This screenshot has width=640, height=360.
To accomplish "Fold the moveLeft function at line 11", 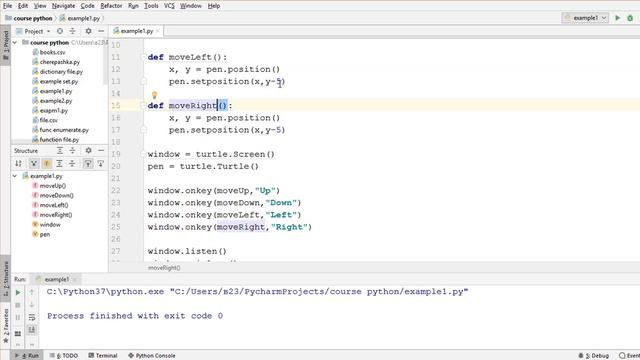I will coord(143,57).
